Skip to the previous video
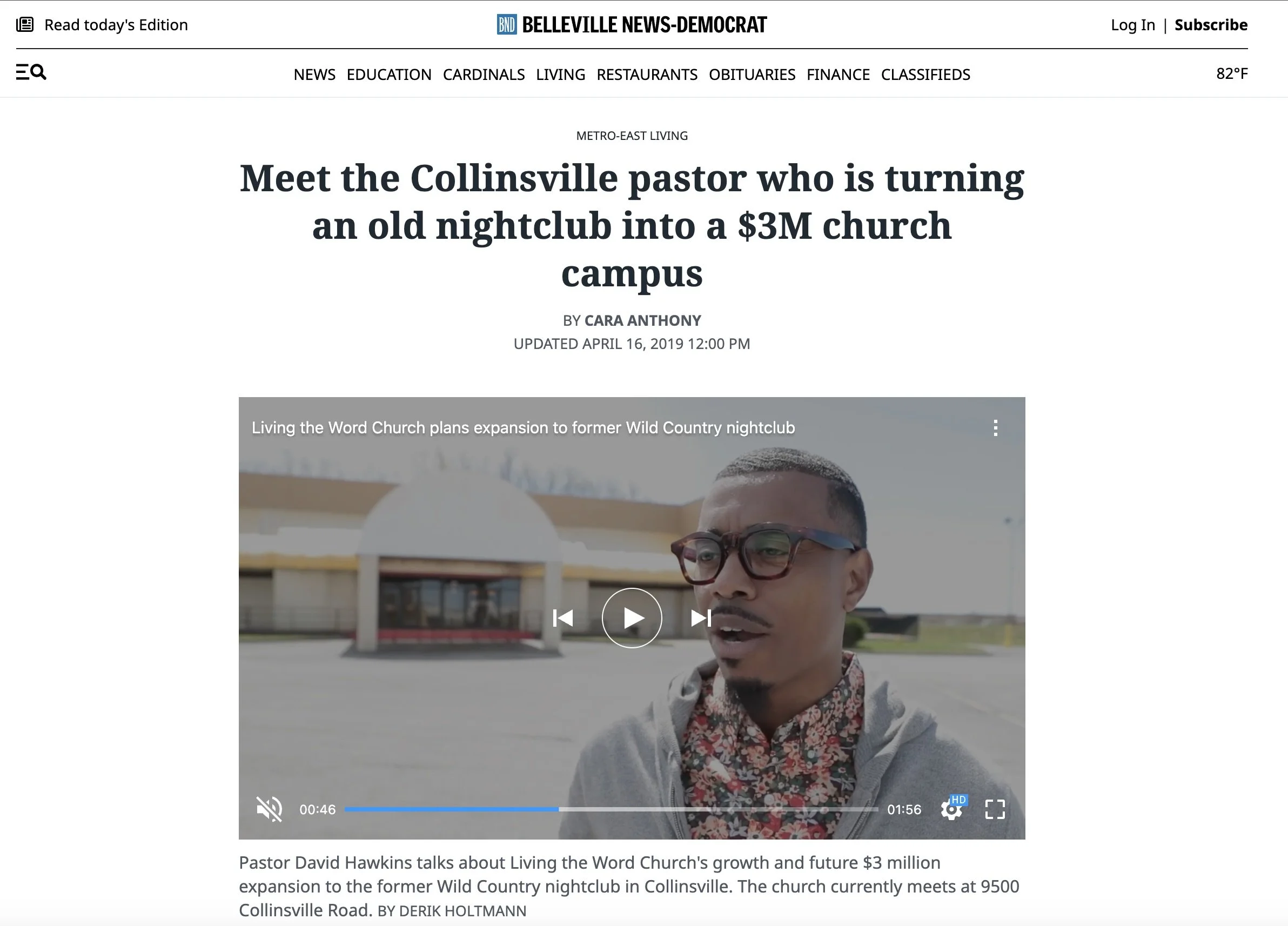Image resolution: width=1288 pixels, height=926 pixels. tap(563, 618)
